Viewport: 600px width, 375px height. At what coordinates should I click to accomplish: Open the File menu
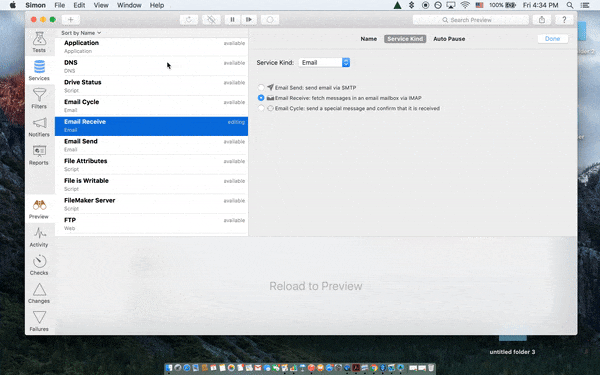tap(59, 5)
